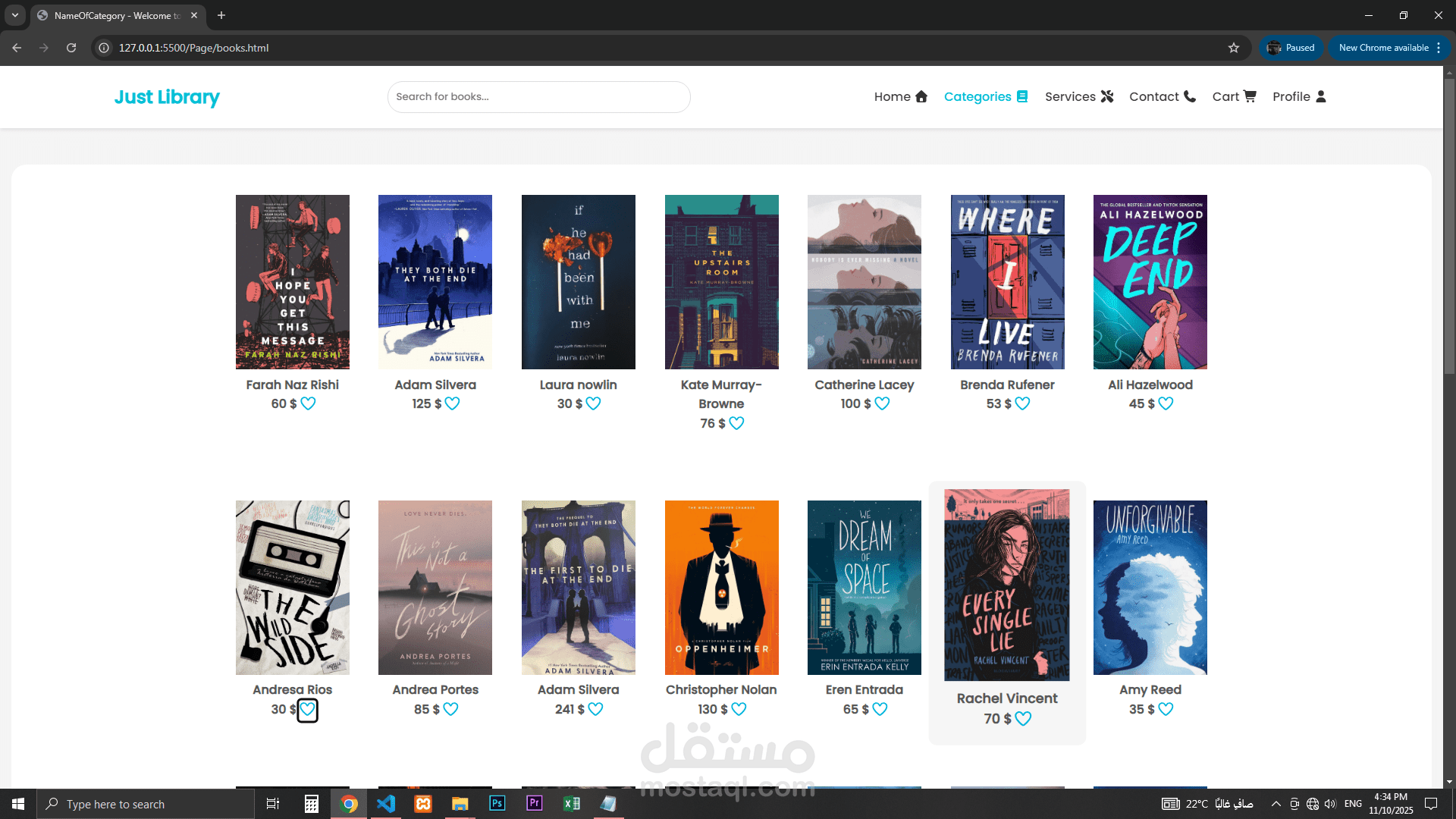The image size is (1456, 819).
Task: Select The Wild Side book cover
Action: [293, 588]
